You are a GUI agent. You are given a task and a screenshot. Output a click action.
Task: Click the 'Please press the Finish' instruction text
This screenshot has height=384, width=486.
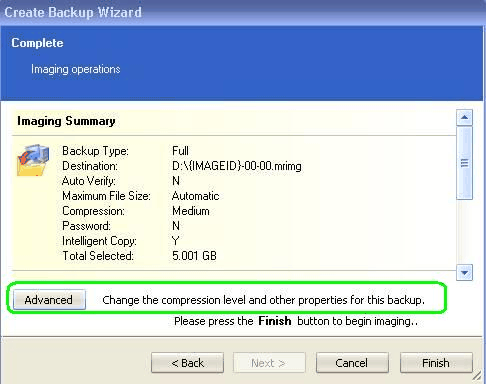[296, 321]
